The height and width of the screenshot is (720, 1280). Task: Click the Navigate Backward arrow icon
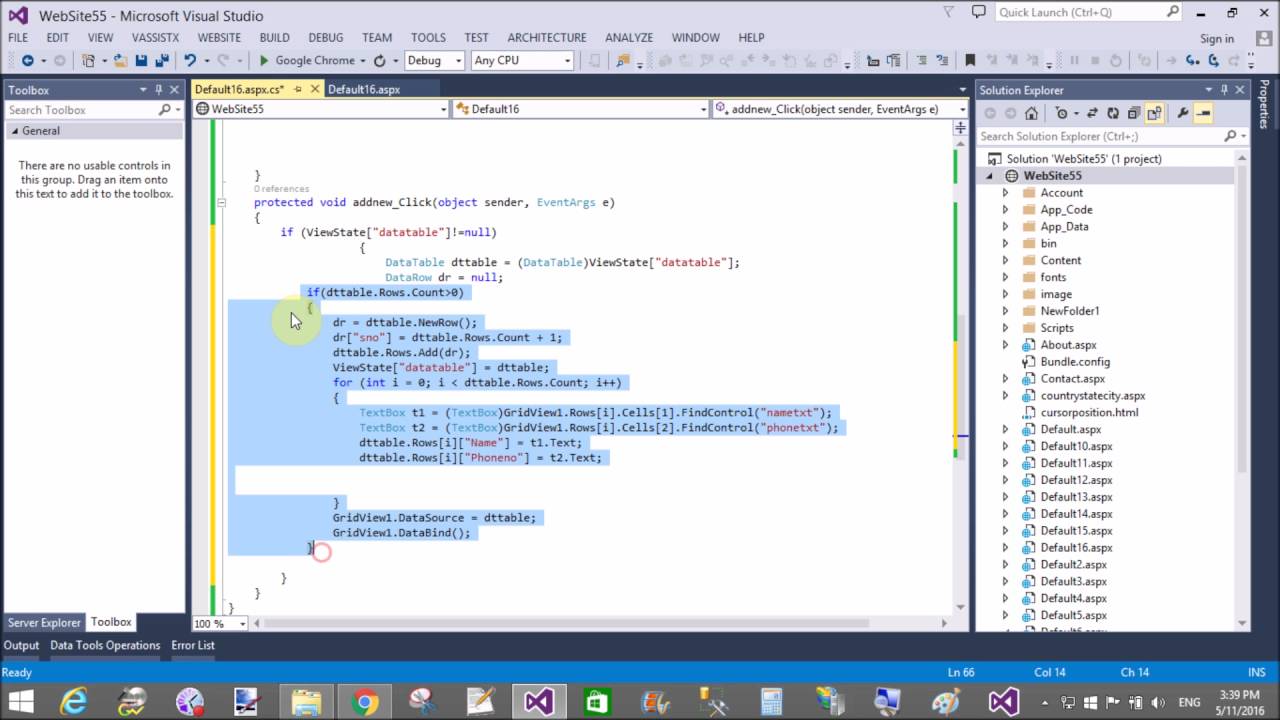27,60
